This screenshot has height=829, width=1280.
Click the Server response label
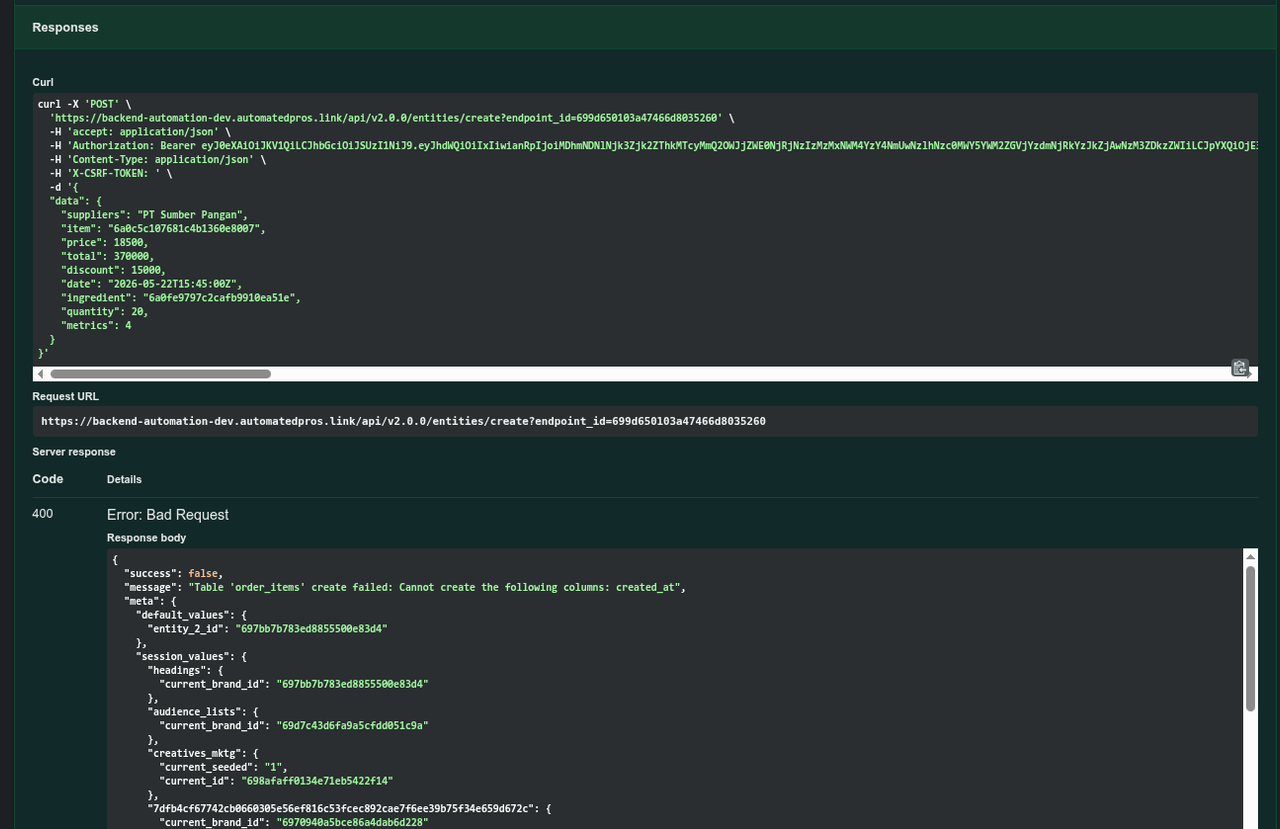pyautogui.click(x=74, y=451)
